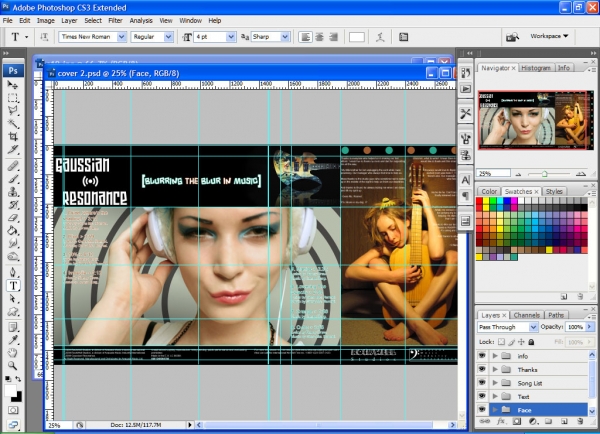Open the Filter menu

click(115, 21)
